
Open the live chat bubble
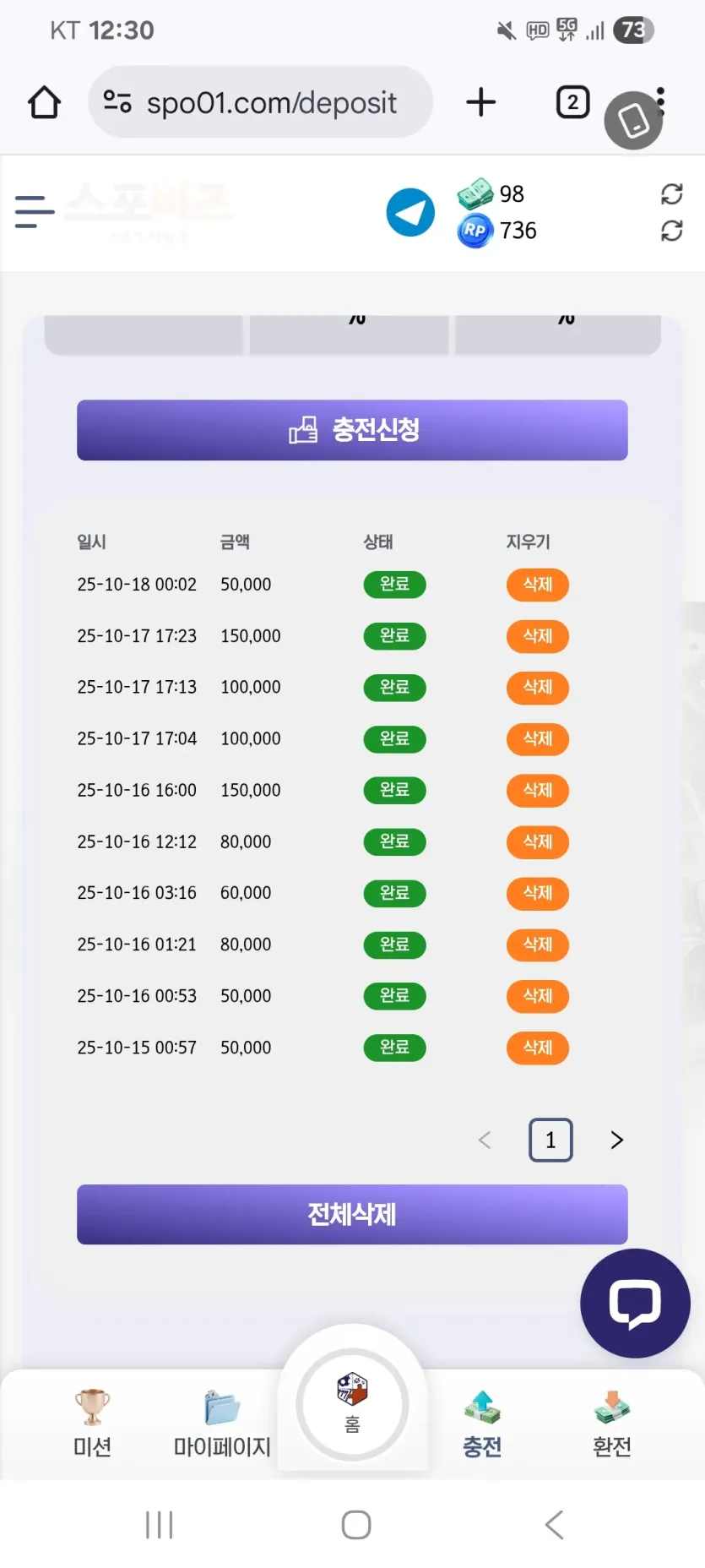coord(635,1303)
